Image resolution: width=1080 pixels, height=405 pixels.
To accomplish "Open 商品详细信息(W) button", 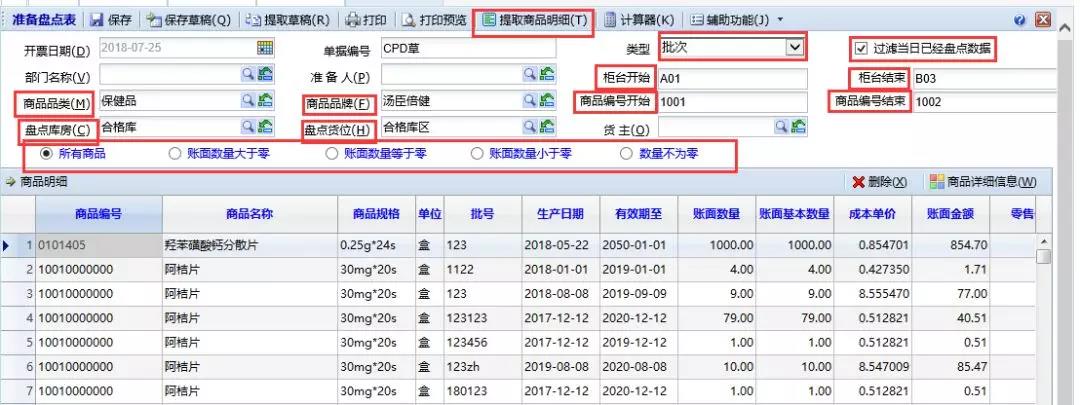I will (x=982, y=181).
